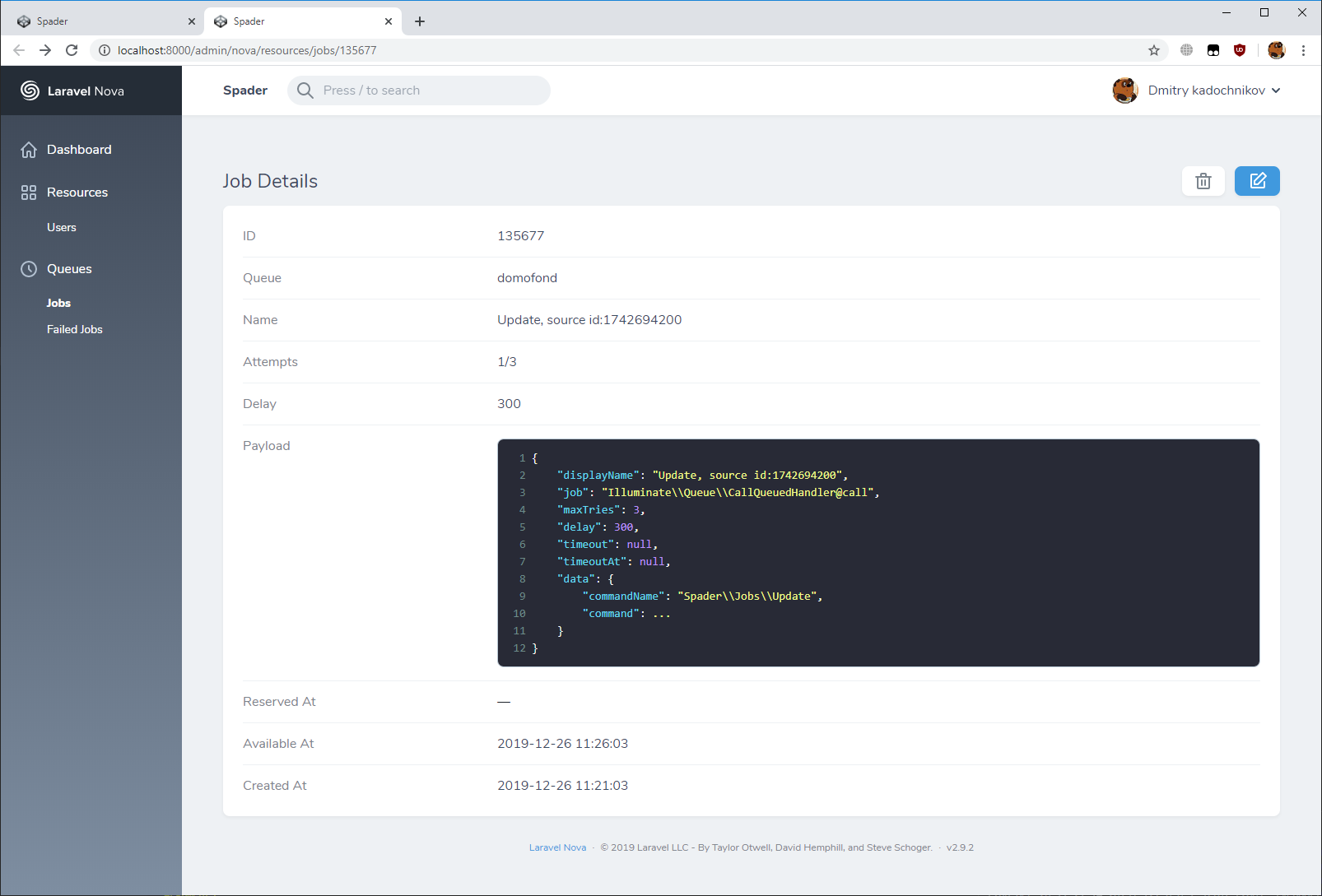Go forward in browser history

tap(45, 50)
